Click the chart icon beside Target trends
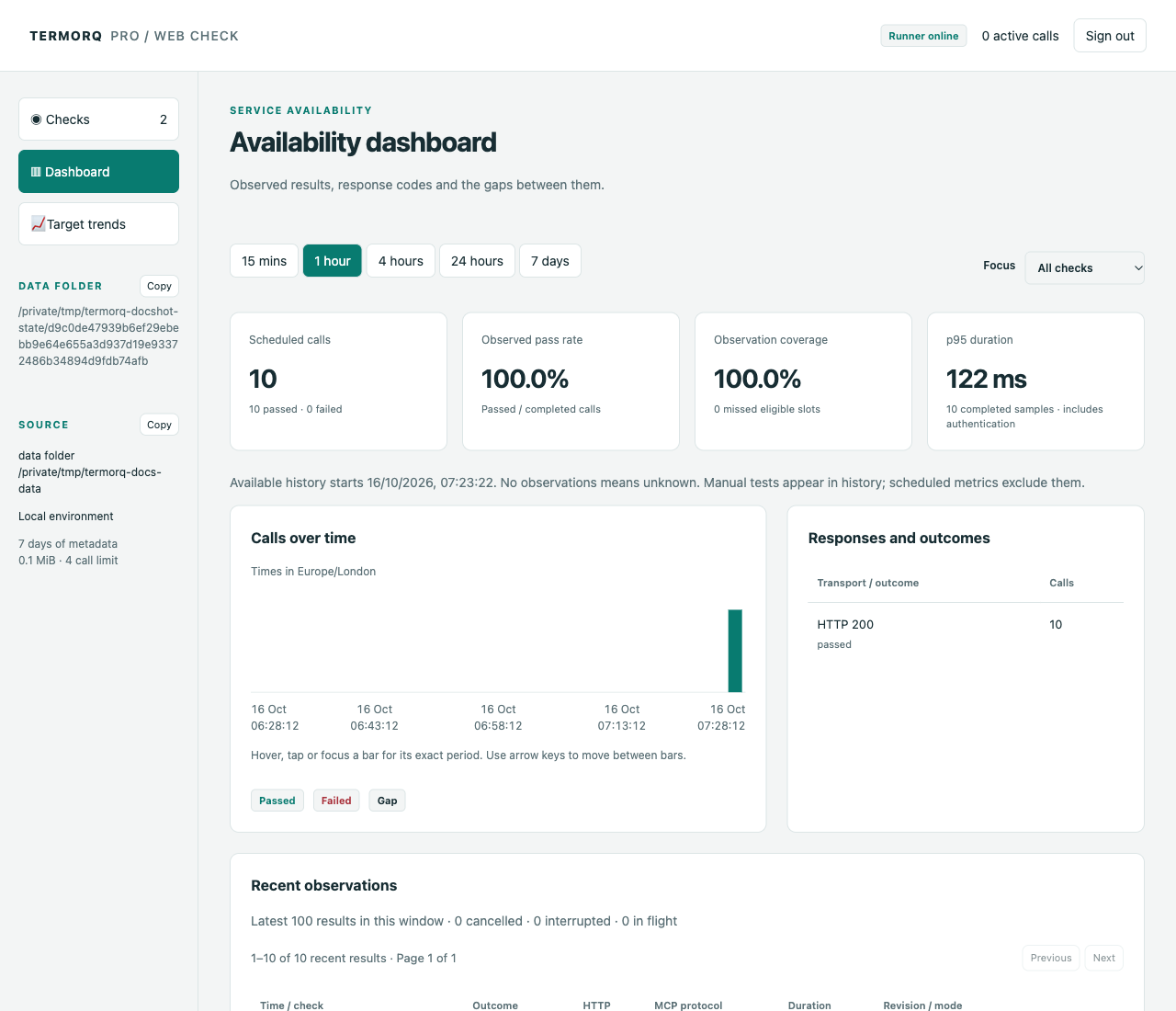Viewport: 1176px width, 1011px height. coord(38,223)
